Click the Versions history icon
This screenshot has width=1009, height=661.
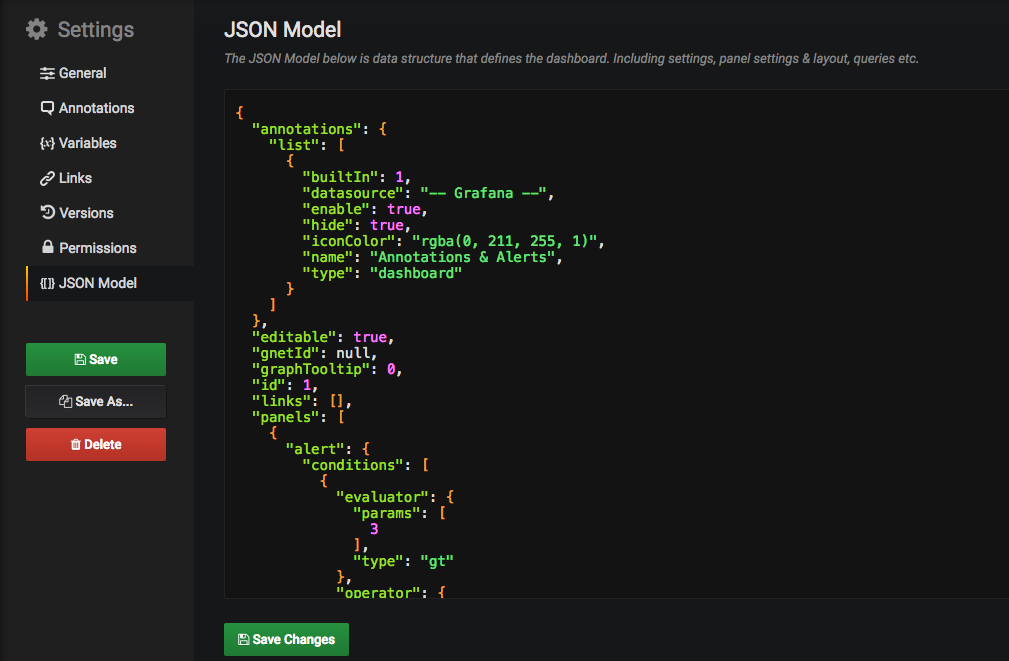pos(48,212)
